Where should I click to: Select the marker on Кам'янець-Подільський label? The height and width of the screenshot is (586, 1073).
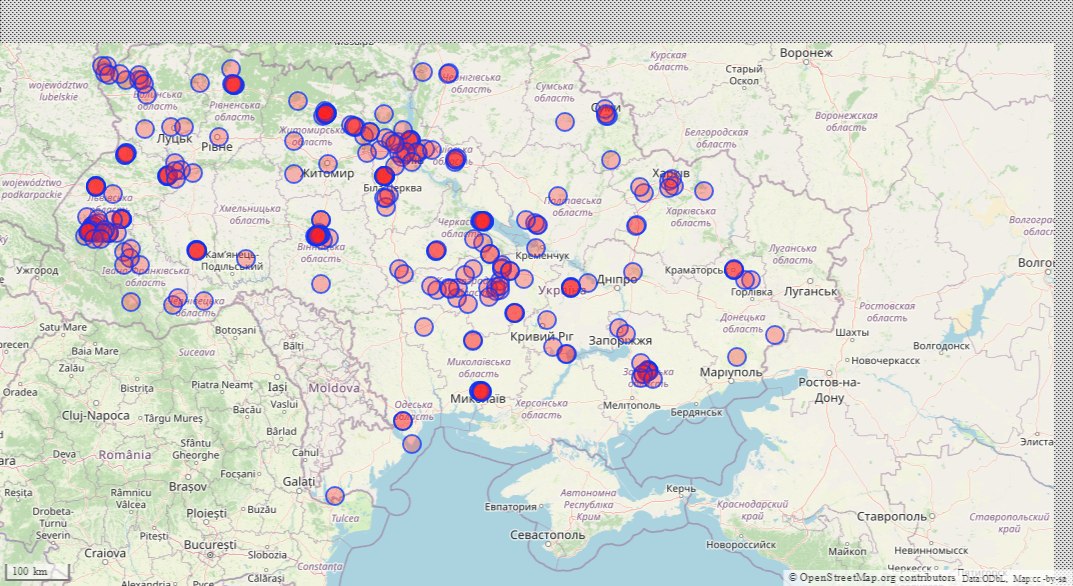pos(246,258)
